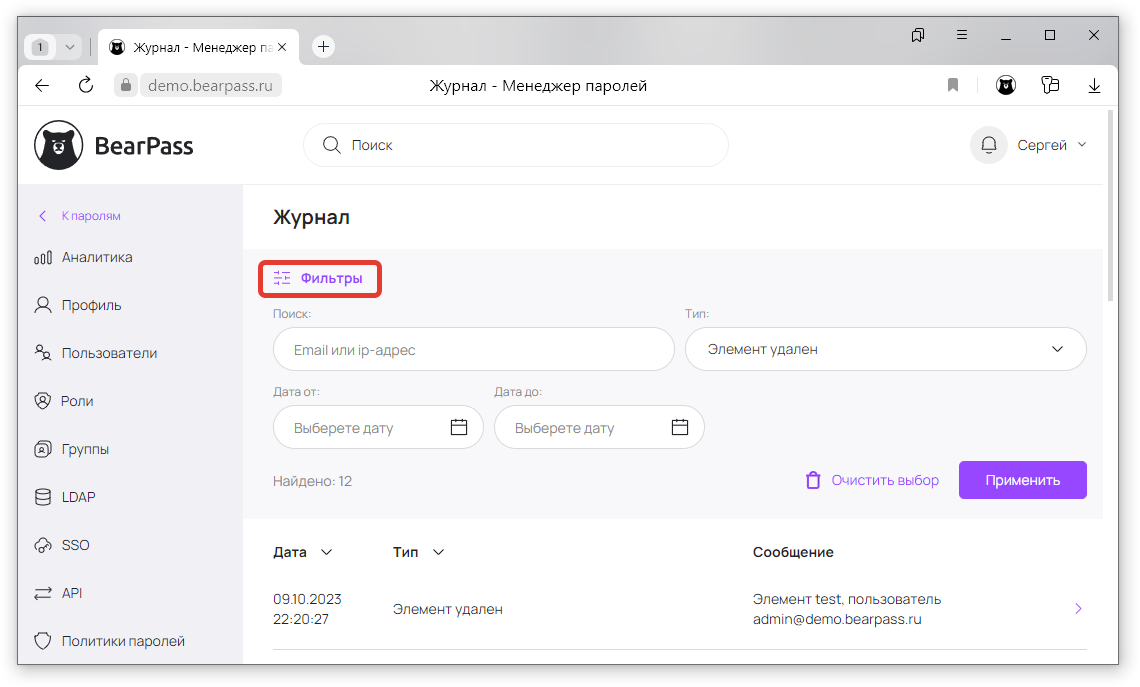Image resolution: width=1140 pixels, height=687 pixels.
Task: Select Политики паролей in sidebar
Action: click(x=123, y=641)
